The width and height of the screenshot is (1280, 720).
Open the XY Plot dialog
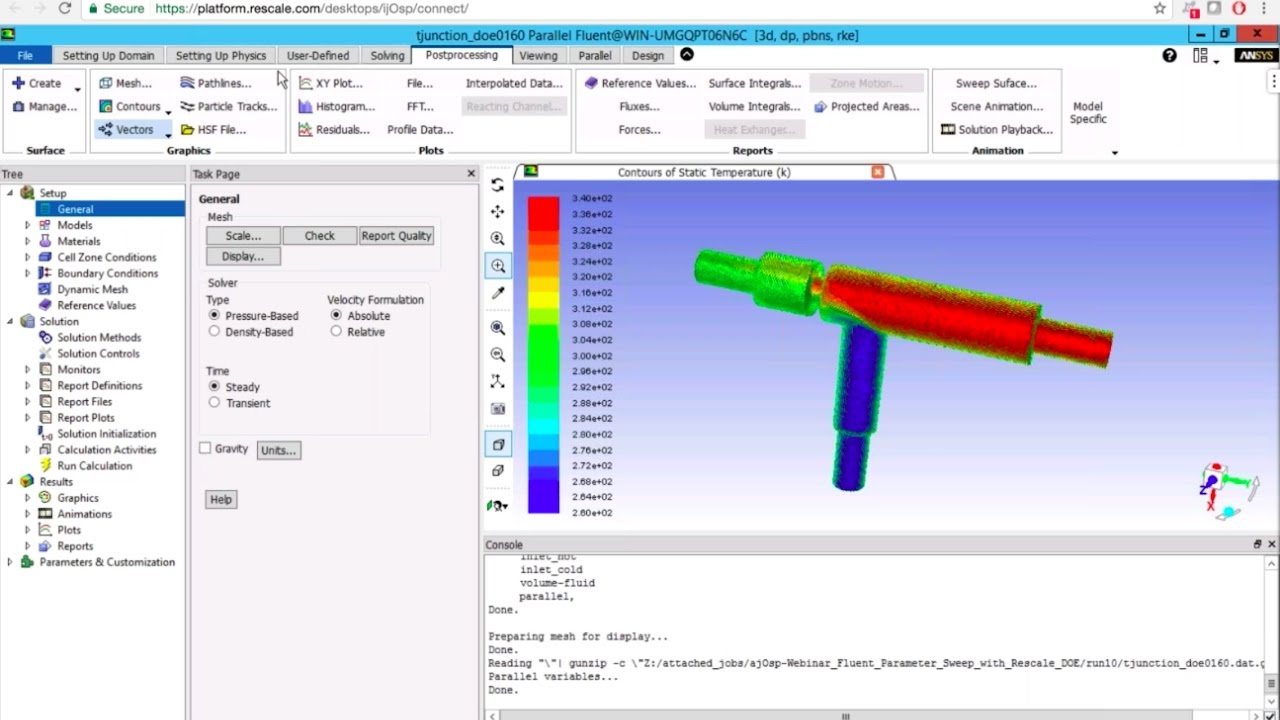coord(331,83)
